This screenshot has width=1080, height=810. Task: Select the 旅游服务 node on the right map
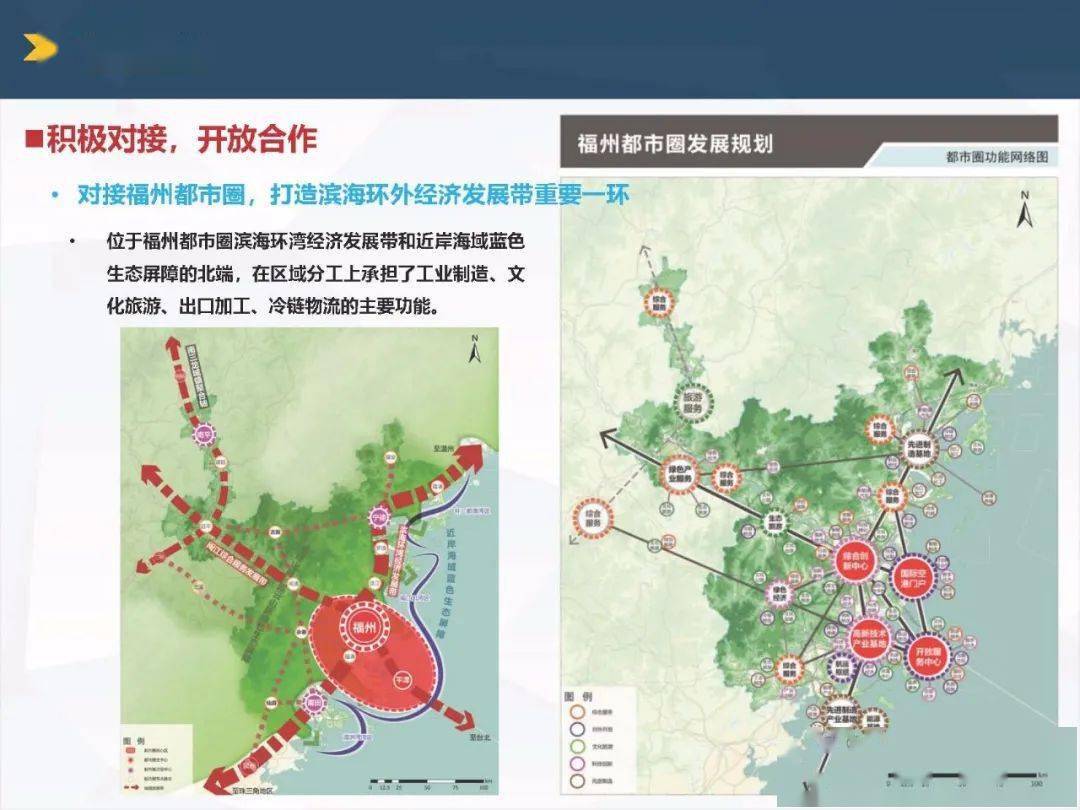coord(692,404)
